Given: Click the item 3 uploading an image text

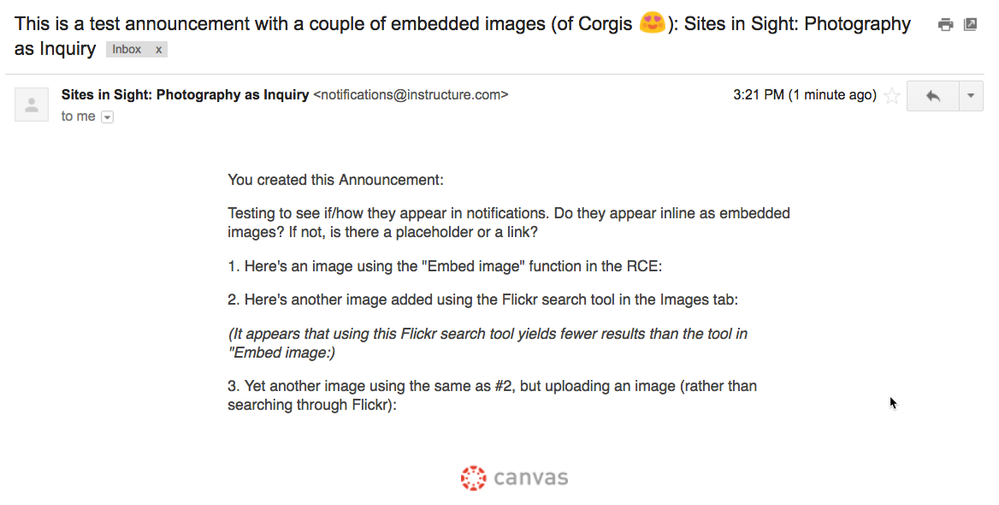Looking at the screenshot, I should tap(492, 395).
